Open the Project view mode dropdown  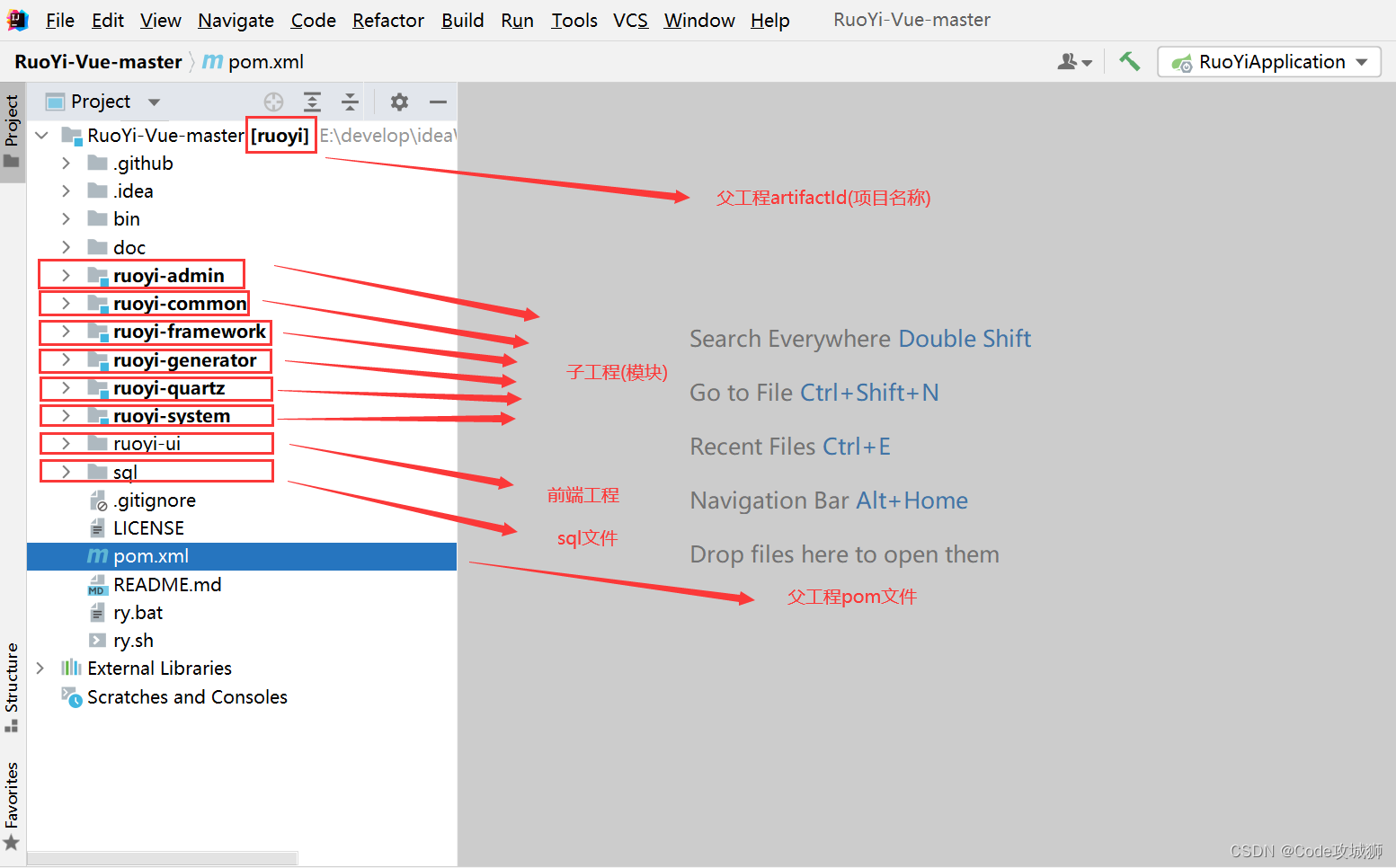(154, 102)
